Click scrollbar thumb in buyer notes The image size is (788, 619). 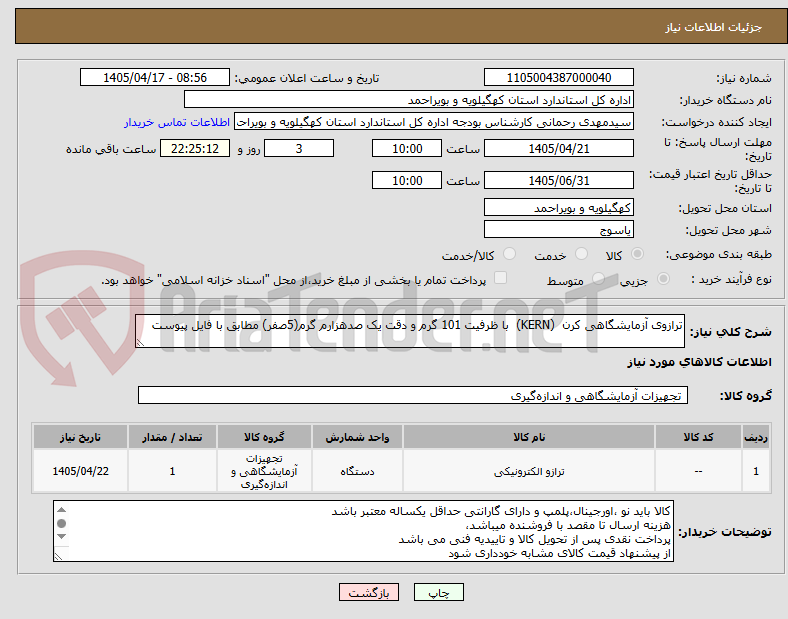(61, 524)
